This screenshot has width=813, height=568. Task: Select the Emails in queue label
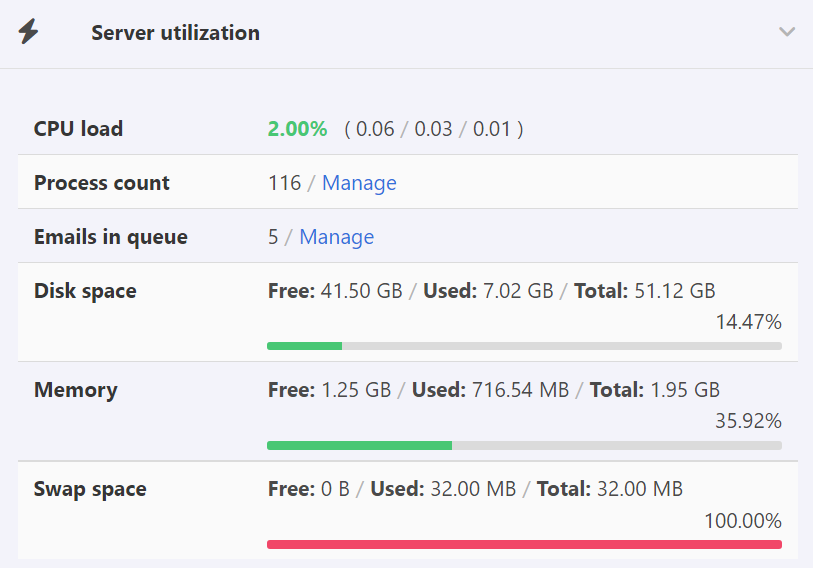tap(111, 237)
